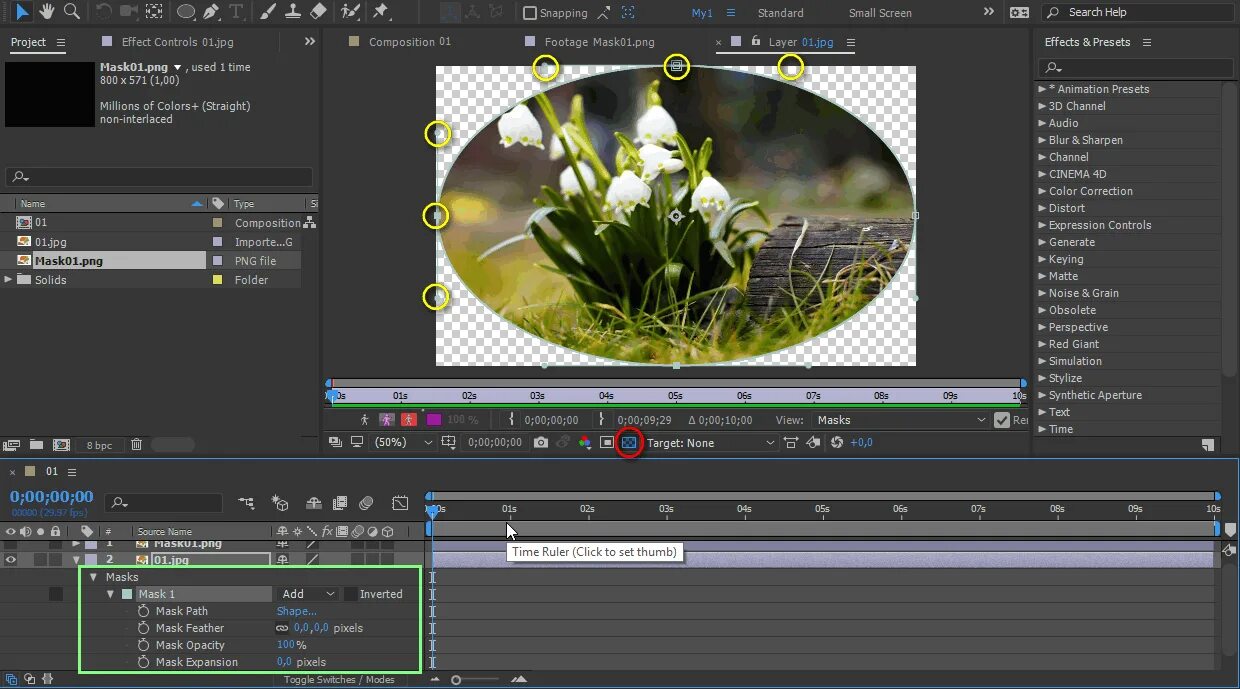This screenshot has width=1240, height=689.
Task: Enable the Snapping checkbox
Action: (530, 13)
